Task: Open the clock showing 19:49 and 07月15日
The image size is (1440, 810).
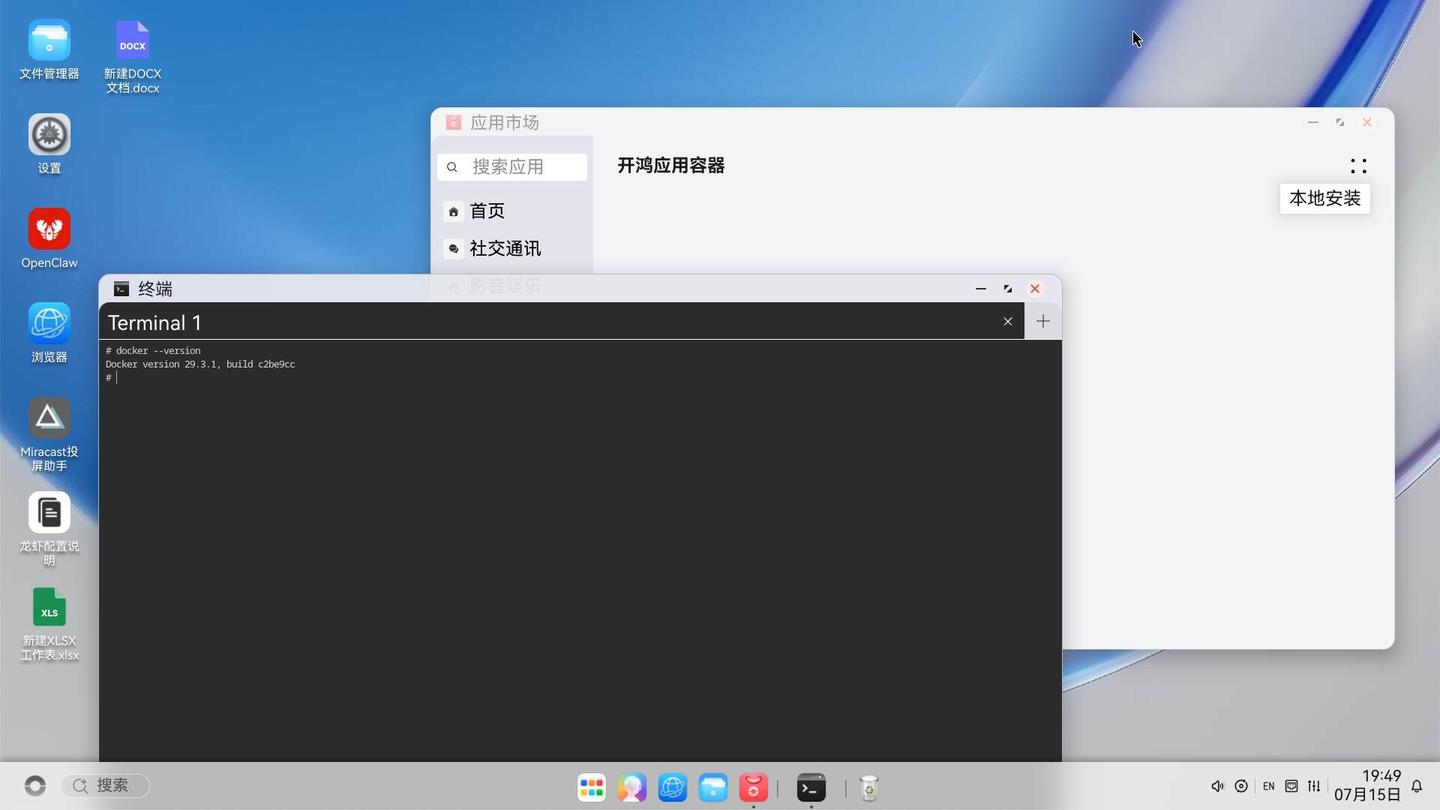Action: click(1366, 786)
